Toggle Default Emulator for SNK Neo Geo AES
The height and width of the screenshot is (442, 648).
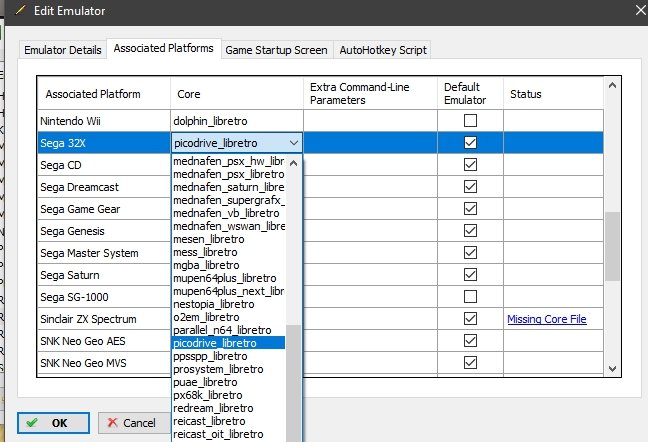(x=470, y=340)
